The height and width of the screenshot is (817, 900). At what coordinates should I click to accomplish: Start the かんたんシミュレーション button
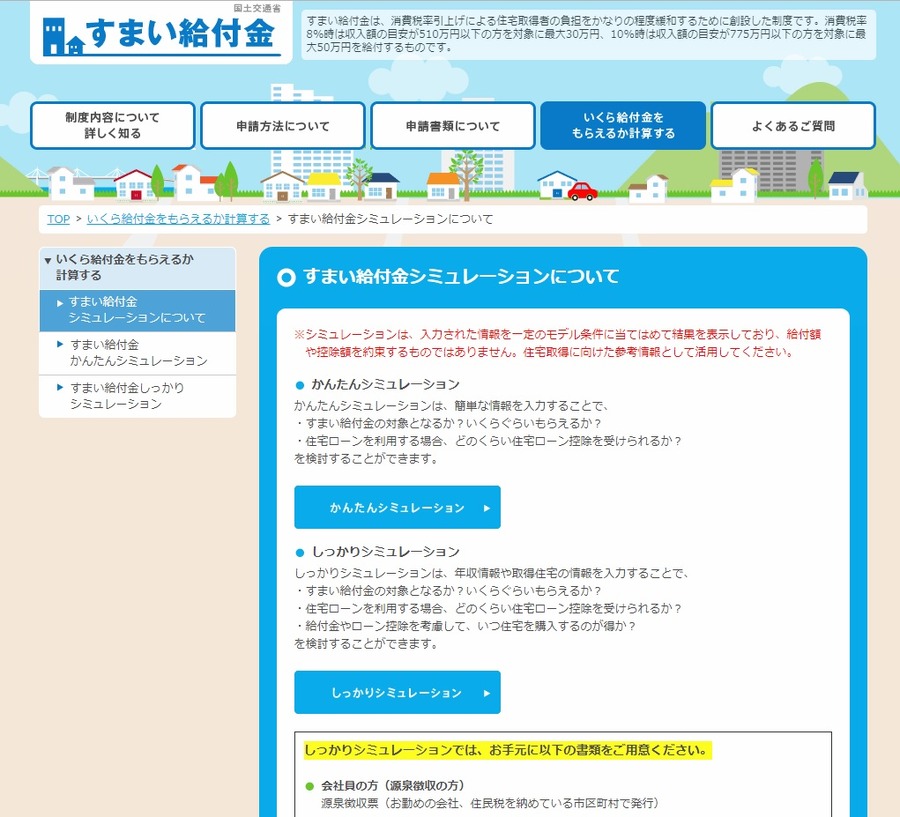(397, 507)
